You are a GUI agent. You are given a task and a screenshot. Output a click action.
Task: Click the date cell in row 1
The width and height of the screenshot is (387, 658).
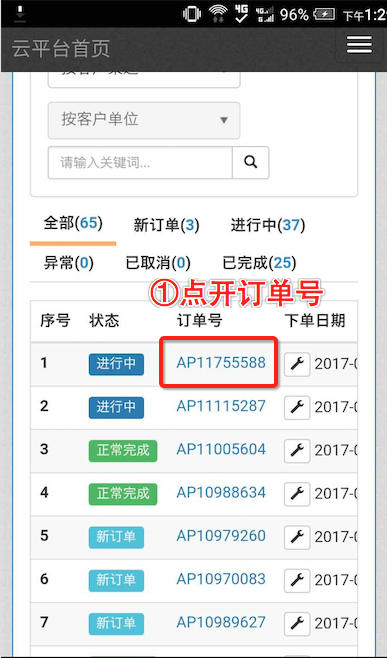[336, 364]
